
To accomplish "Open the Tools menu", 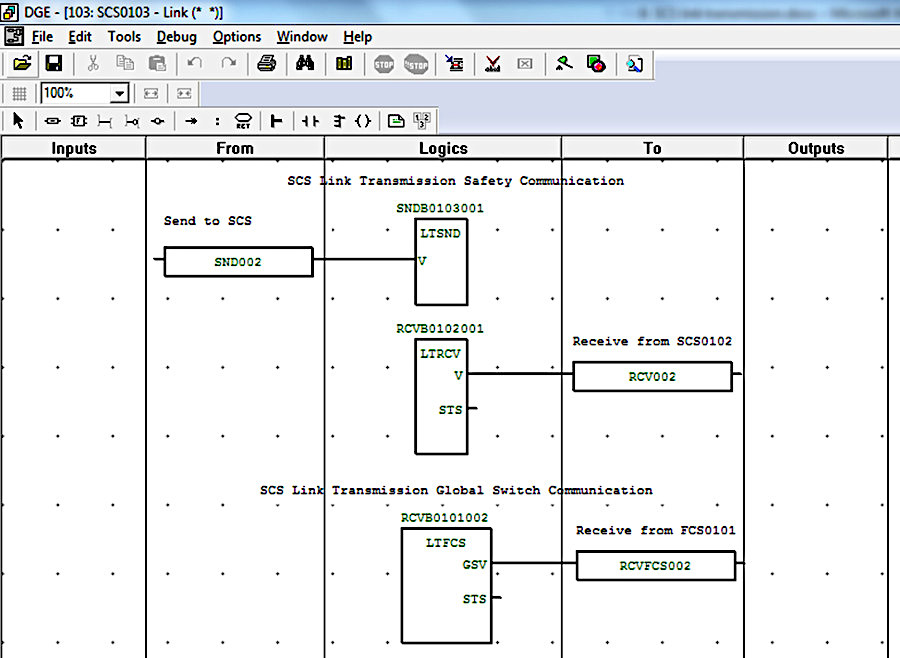I will click(x=124, y=37).
